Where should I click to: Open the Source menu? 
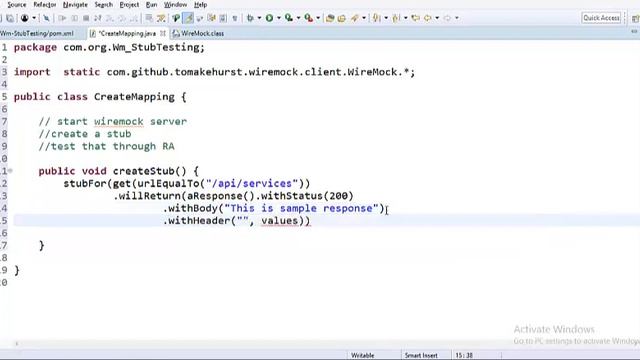click(16, 5)
